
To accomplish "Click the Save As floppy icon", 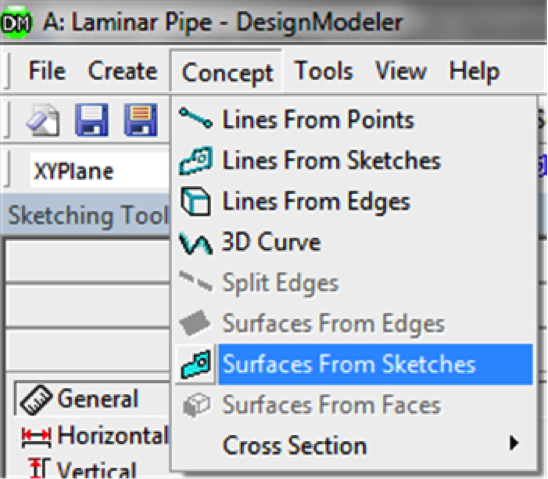I will coord(141,119).
